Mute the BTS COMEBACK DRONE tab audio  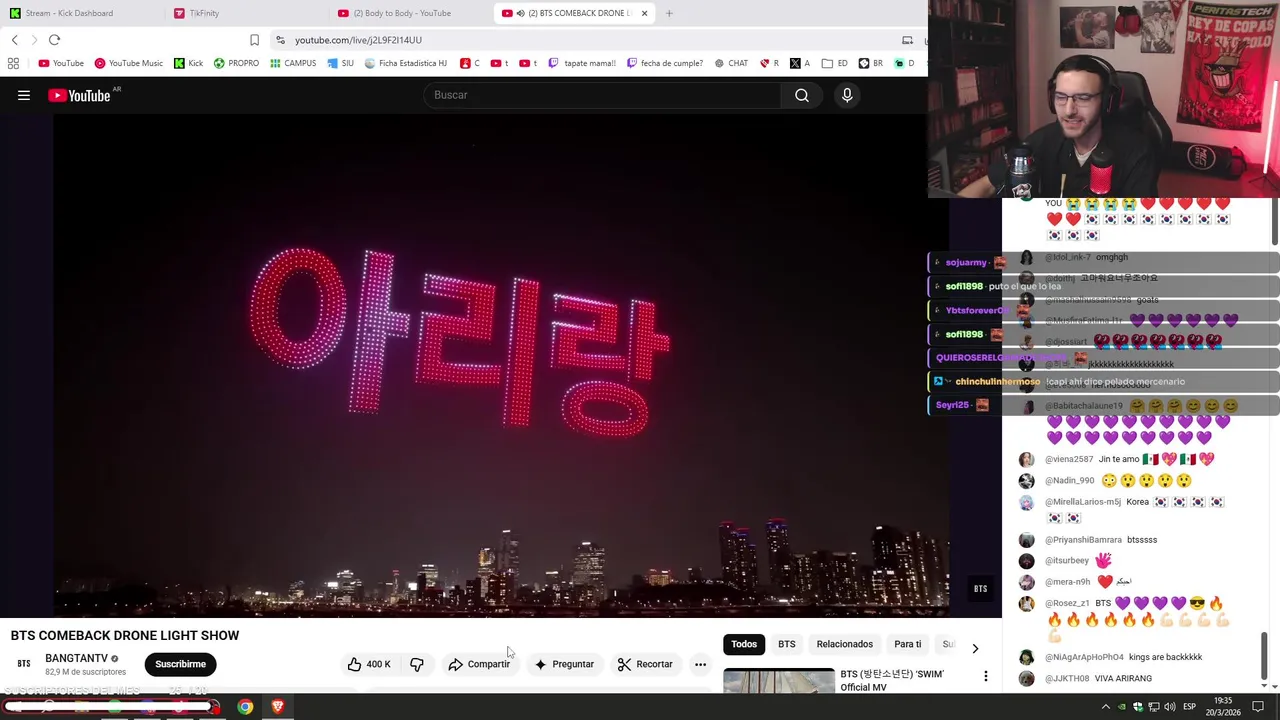click(x=520, y=13)
